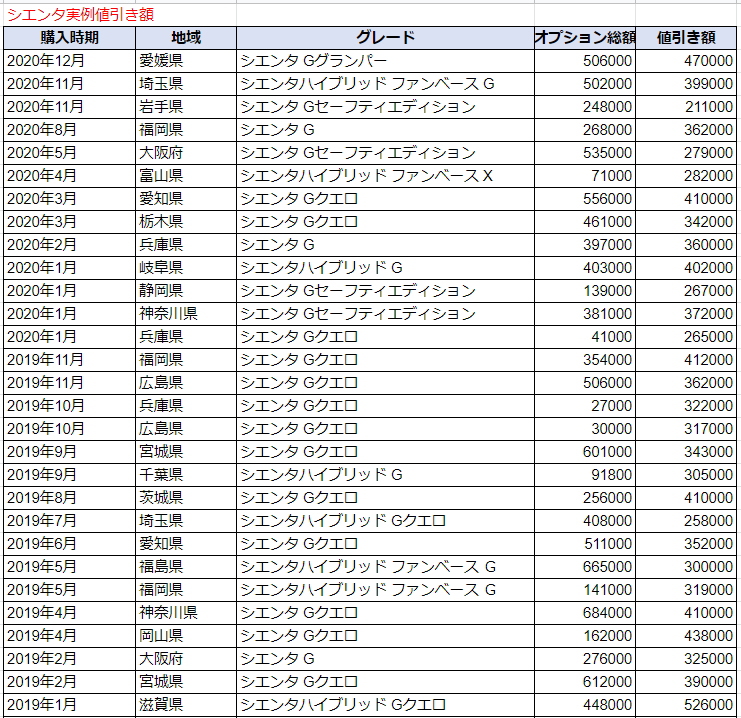741x718 pixels.
Task: Select the 栃木県 region cell
Action: click(186, 222)
